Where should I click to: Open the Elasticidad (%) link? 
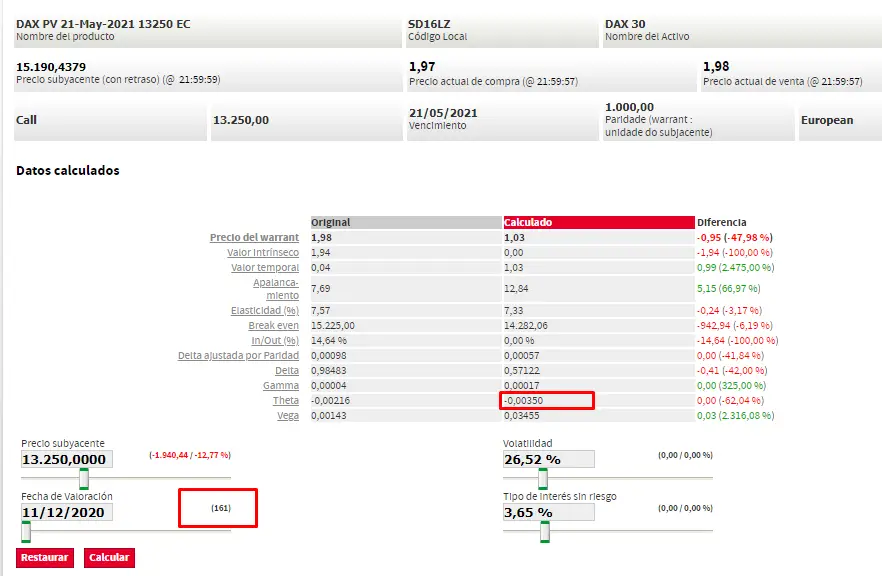point(264,310)
